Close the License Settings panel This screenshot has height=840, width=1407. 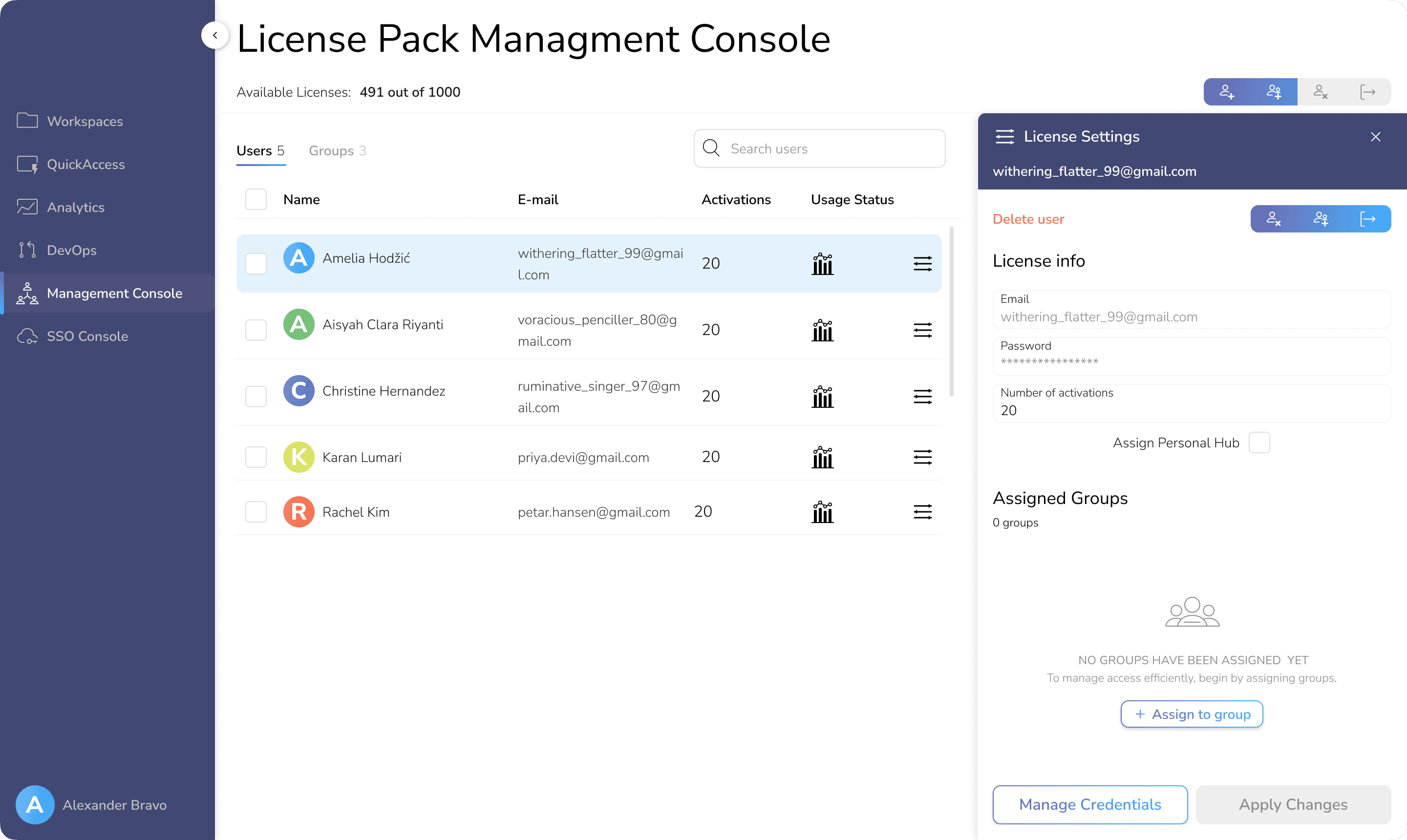1375,136
